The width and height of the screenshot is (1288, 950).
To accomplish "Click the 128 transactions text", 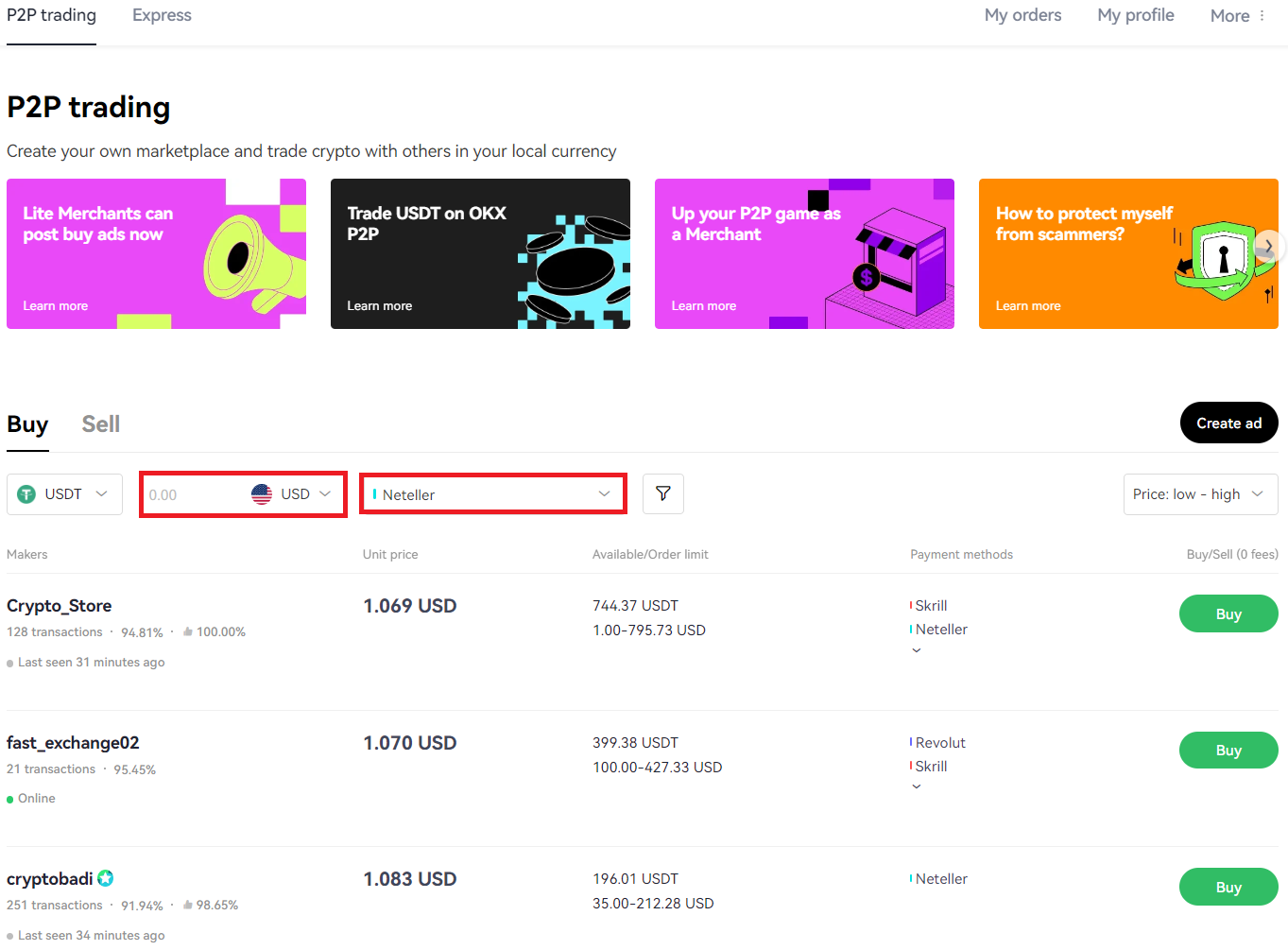I will (55, 631).
